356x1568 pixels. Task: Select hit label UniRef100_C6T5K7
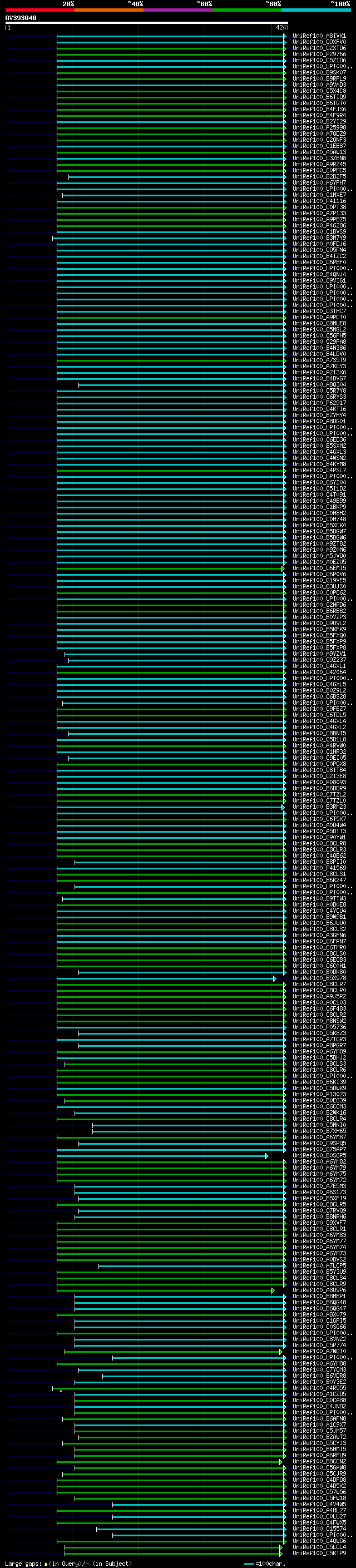(319, 819)
